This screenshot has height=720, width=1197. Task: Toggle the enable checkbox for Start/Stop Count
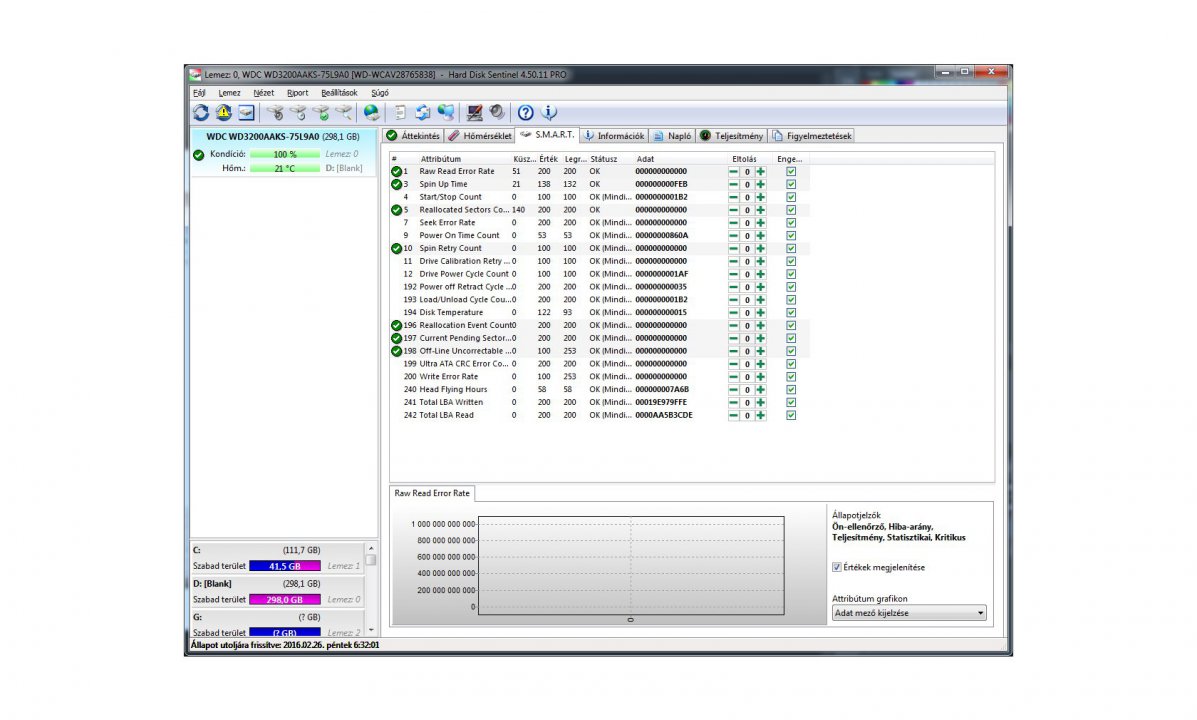coord(791,197)
